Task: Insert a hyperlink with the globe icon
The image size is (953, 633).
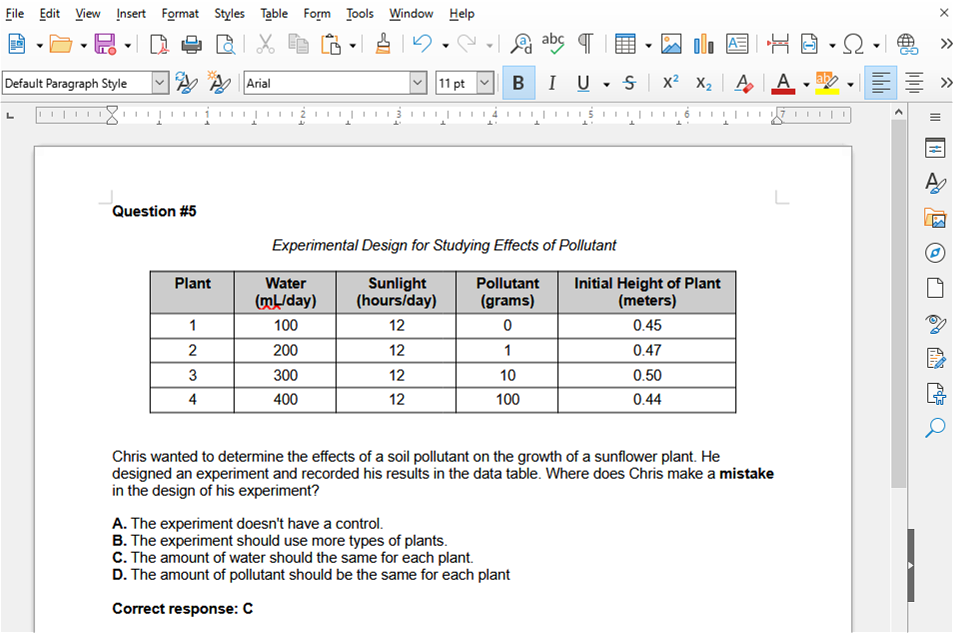Action: pyautogui.click(x=907, y=44)
